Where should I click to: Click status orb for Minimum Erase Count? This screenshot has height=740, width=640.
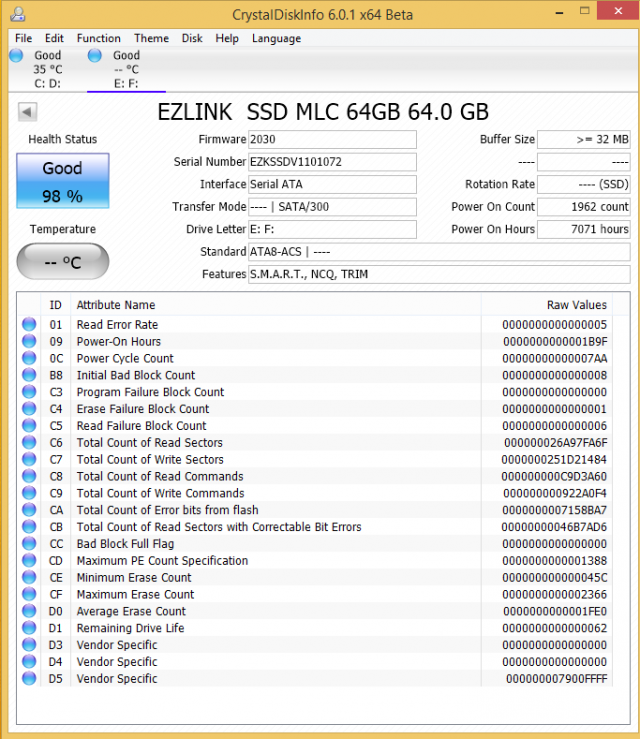coord(29,577)
